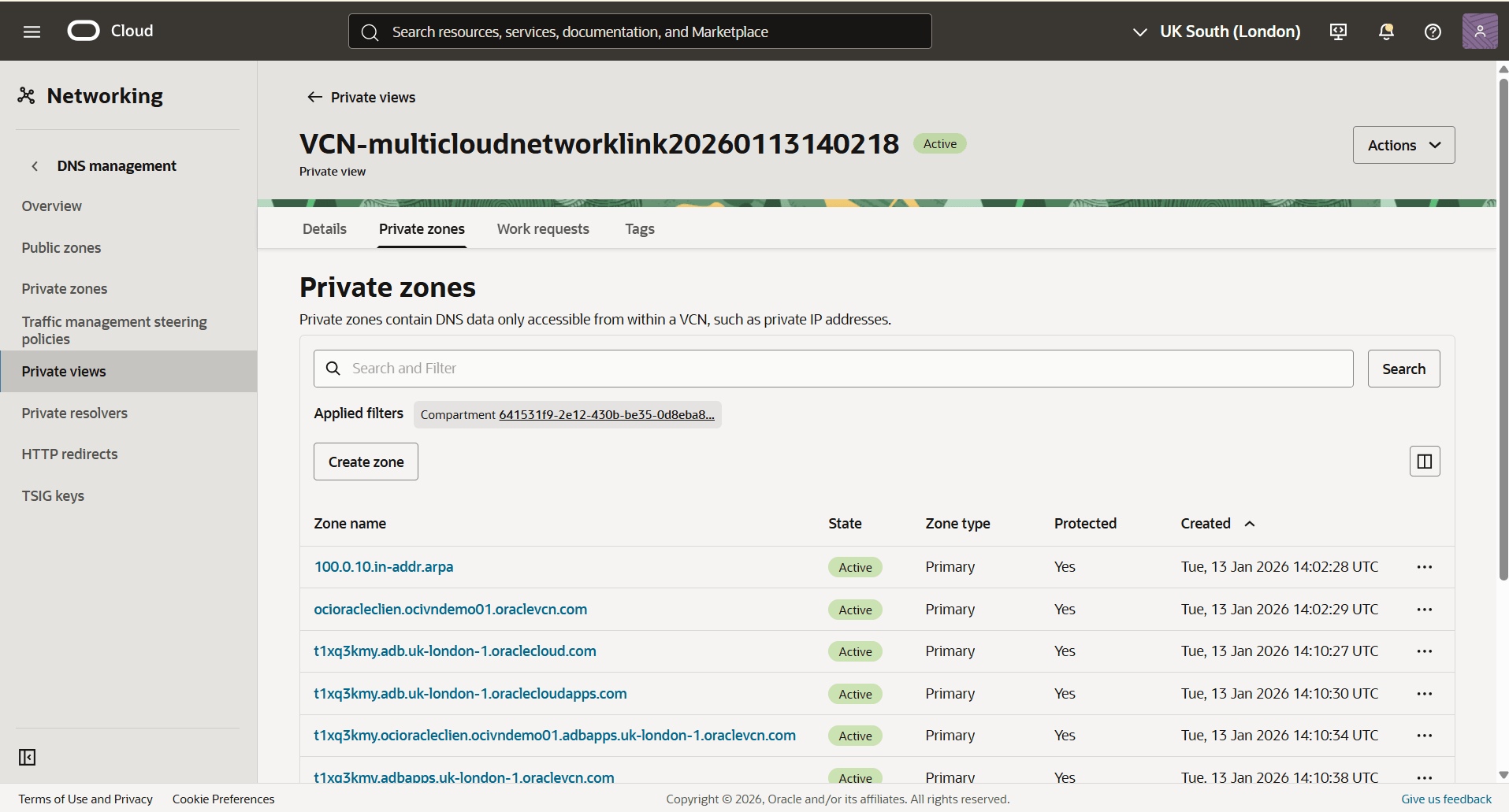Click into the Search and Filter field
The width and height of the screenshot is (1509, 812).
point(552,368)
